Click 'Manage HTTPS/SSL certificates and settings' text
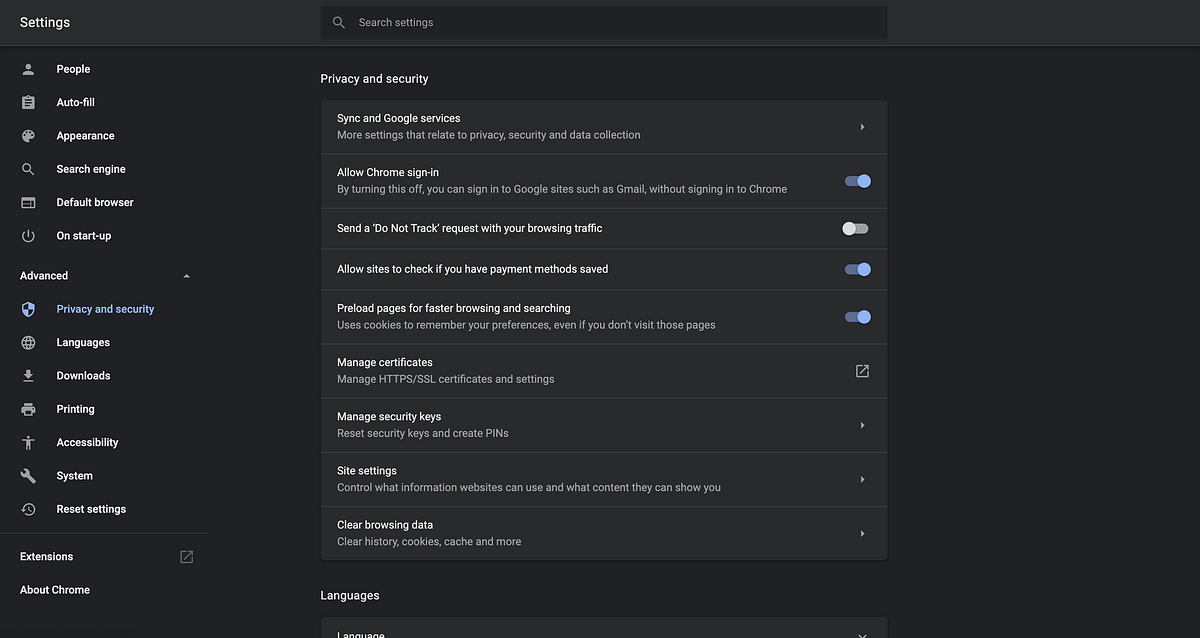This screenshot has height=638, width=1200. [x=446, y=379]
